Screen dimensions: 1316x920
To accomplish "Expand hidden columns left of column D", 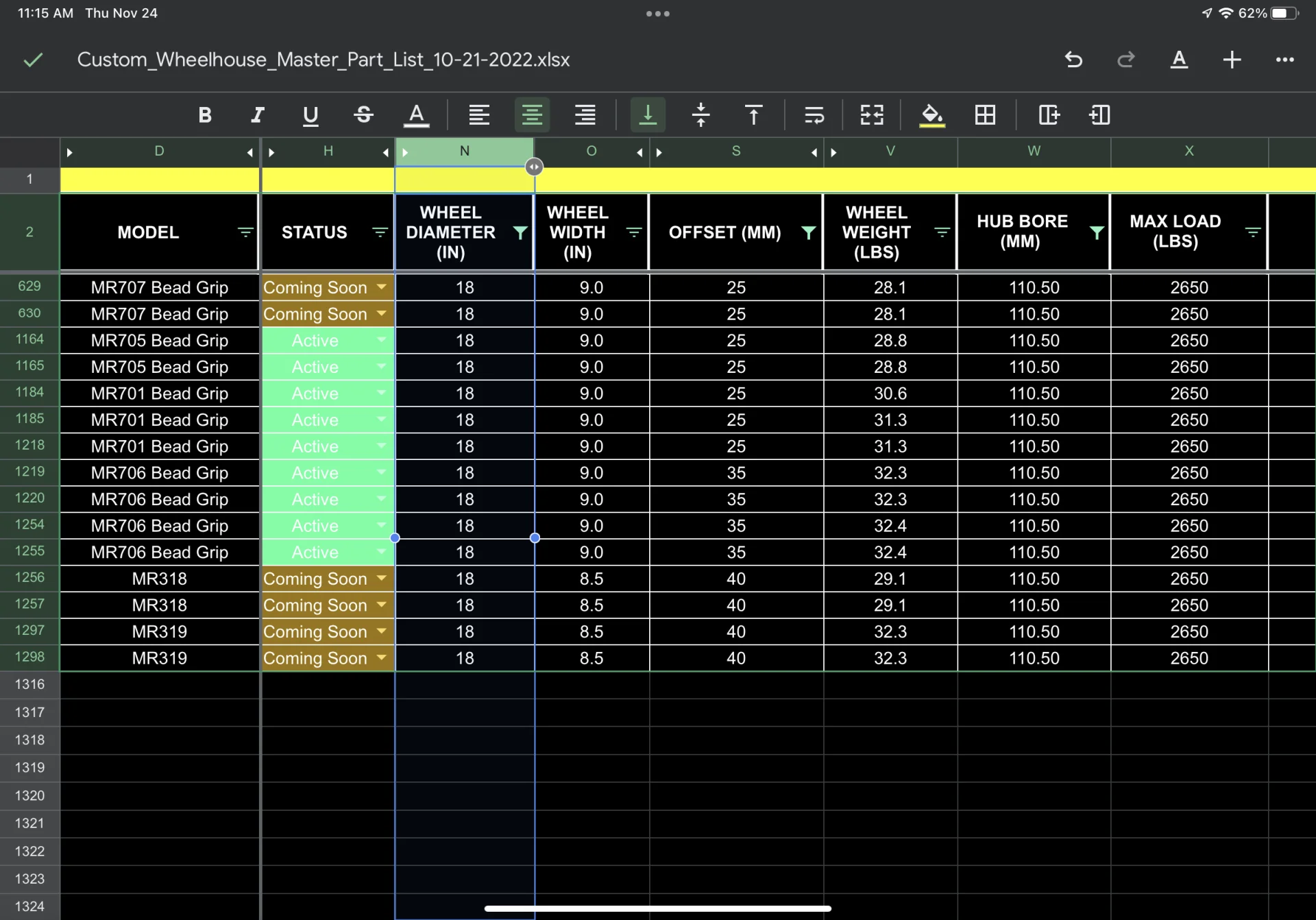I will (69, 152).
